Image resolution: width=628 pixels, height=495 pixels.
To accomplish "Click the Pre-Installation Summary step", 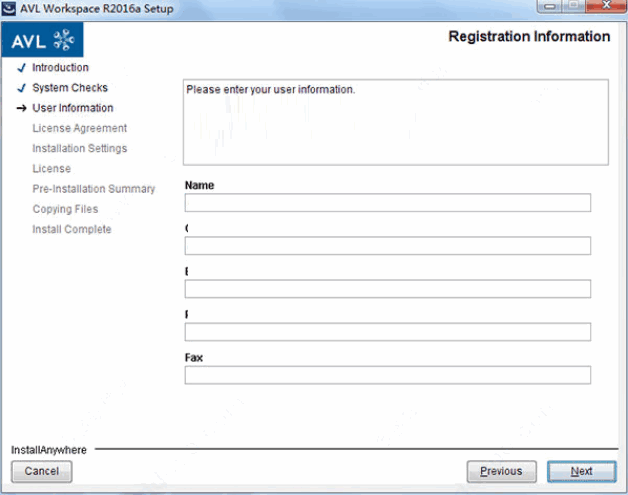I will pyautogui.click(x=93, y=189).
